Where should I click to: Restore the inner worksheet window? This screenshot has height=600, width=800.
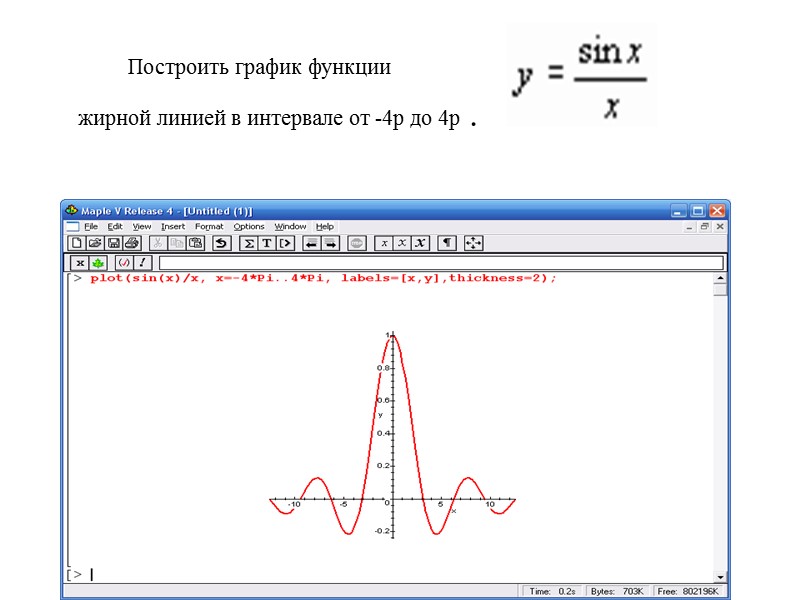(705, 227)
